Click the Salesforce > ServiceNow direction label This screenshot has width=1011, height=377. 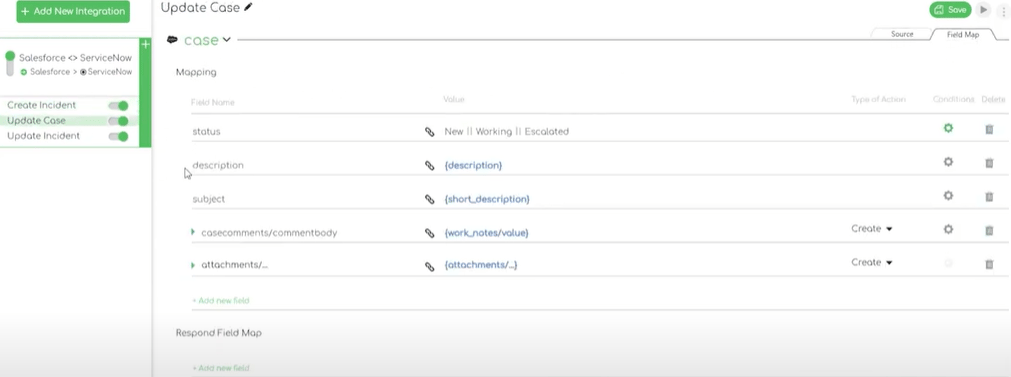tap(76, 72)
